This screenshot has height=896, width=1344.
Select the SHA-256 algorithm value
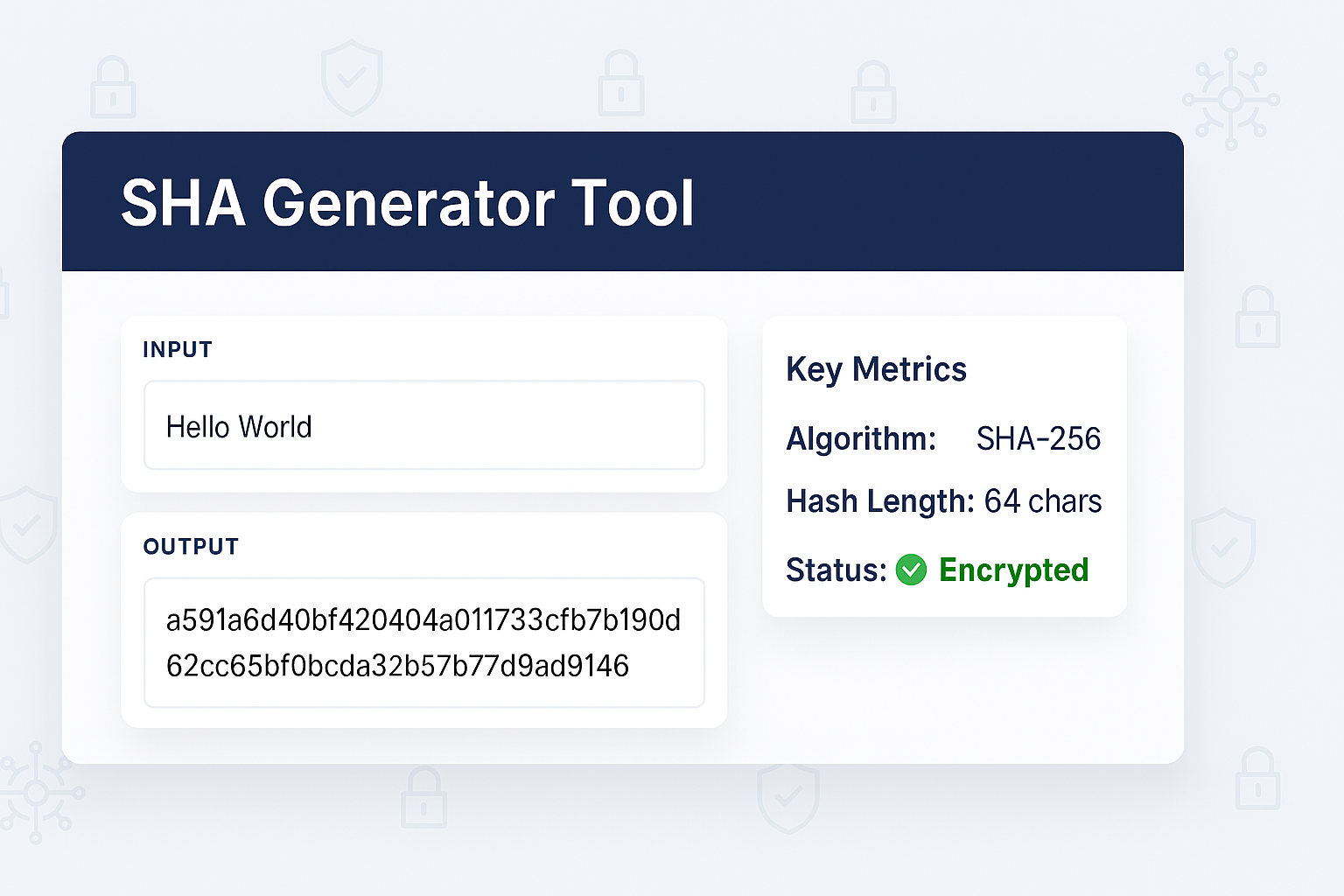click(x=1038, y=438)
